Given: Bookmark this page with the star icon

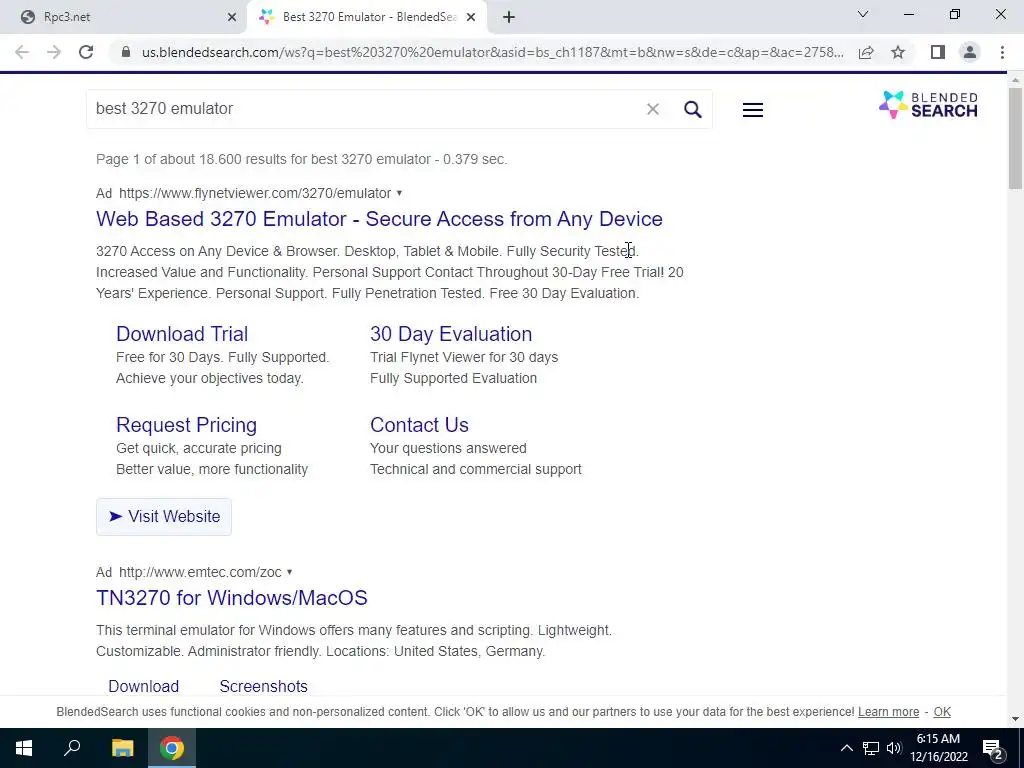Looking at the screenshot, I should (x=898, y=52).
